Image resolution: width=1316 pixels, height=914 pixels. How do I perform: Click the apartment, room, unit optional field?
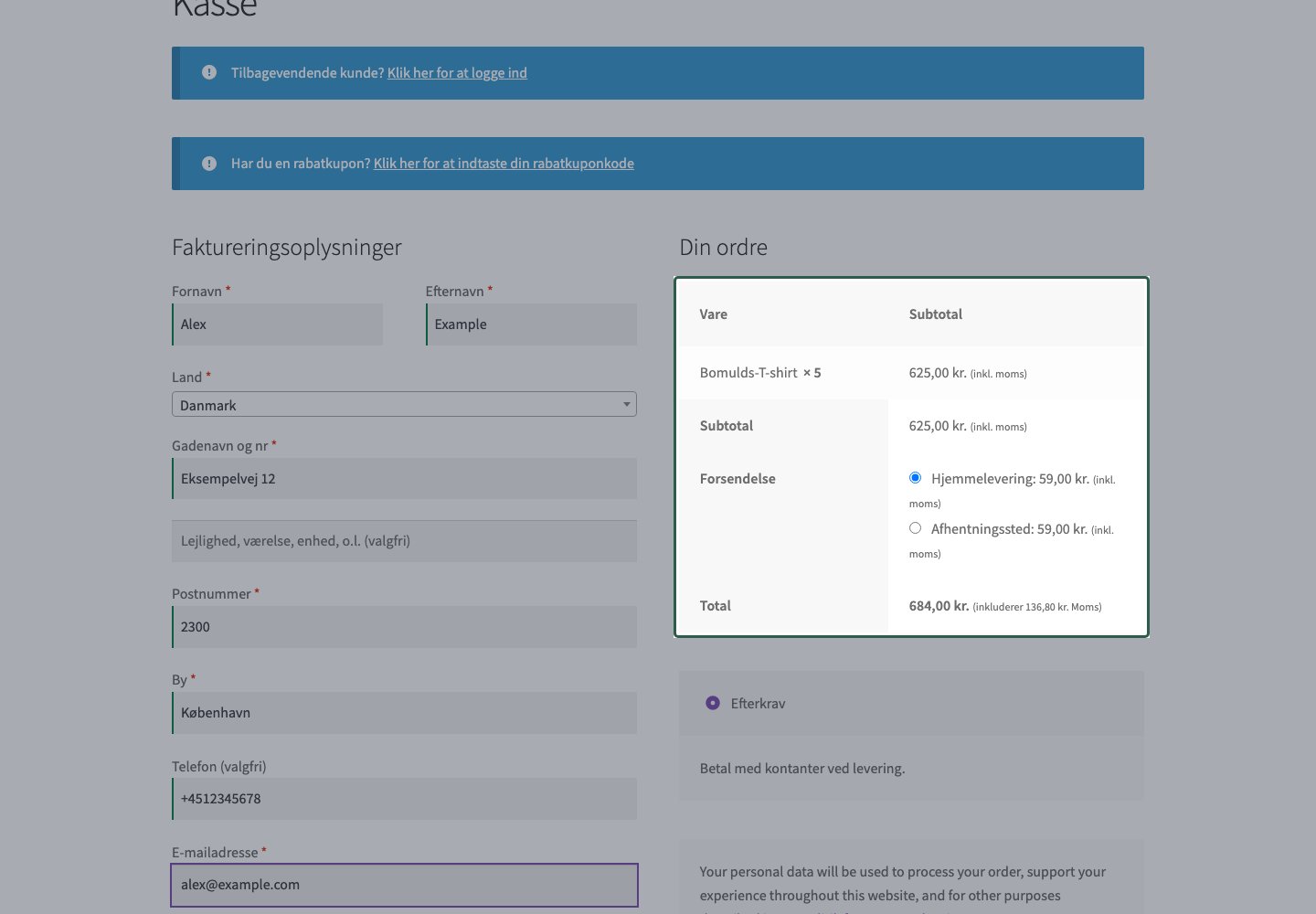(404, 541)
